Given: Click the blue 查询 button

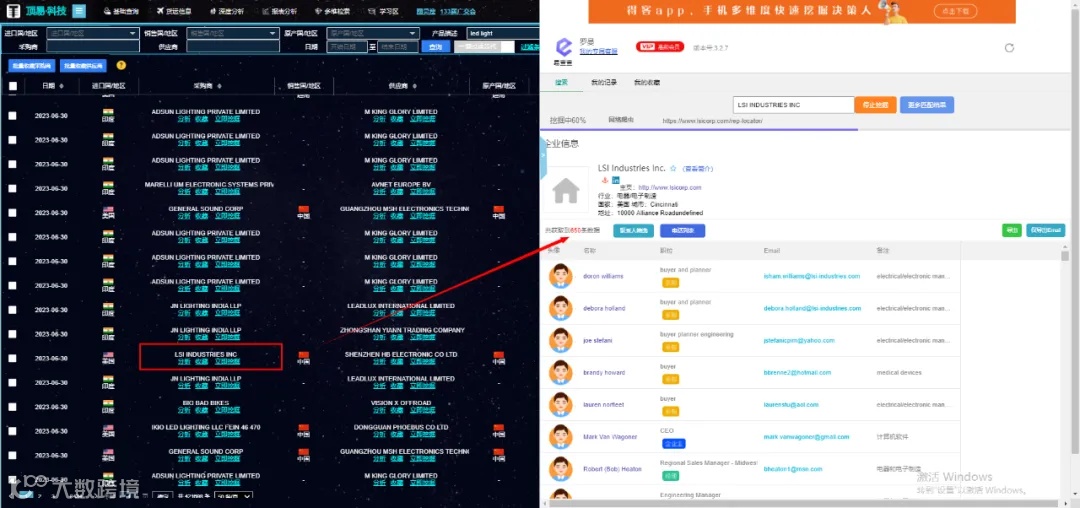Looking at the screenshot, I should coord(435,47).
